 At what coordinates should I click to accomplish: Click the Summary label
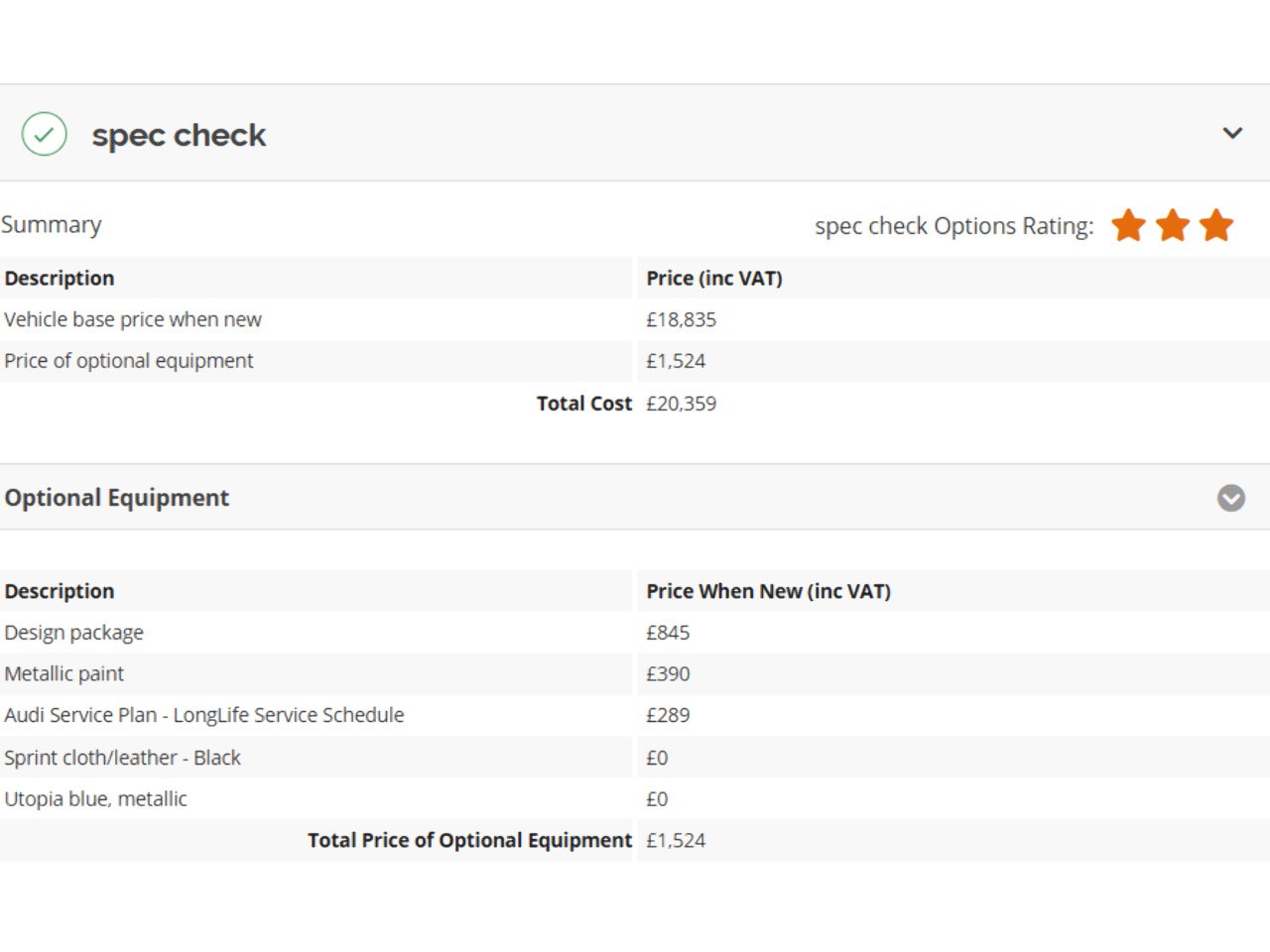point(52,225)
